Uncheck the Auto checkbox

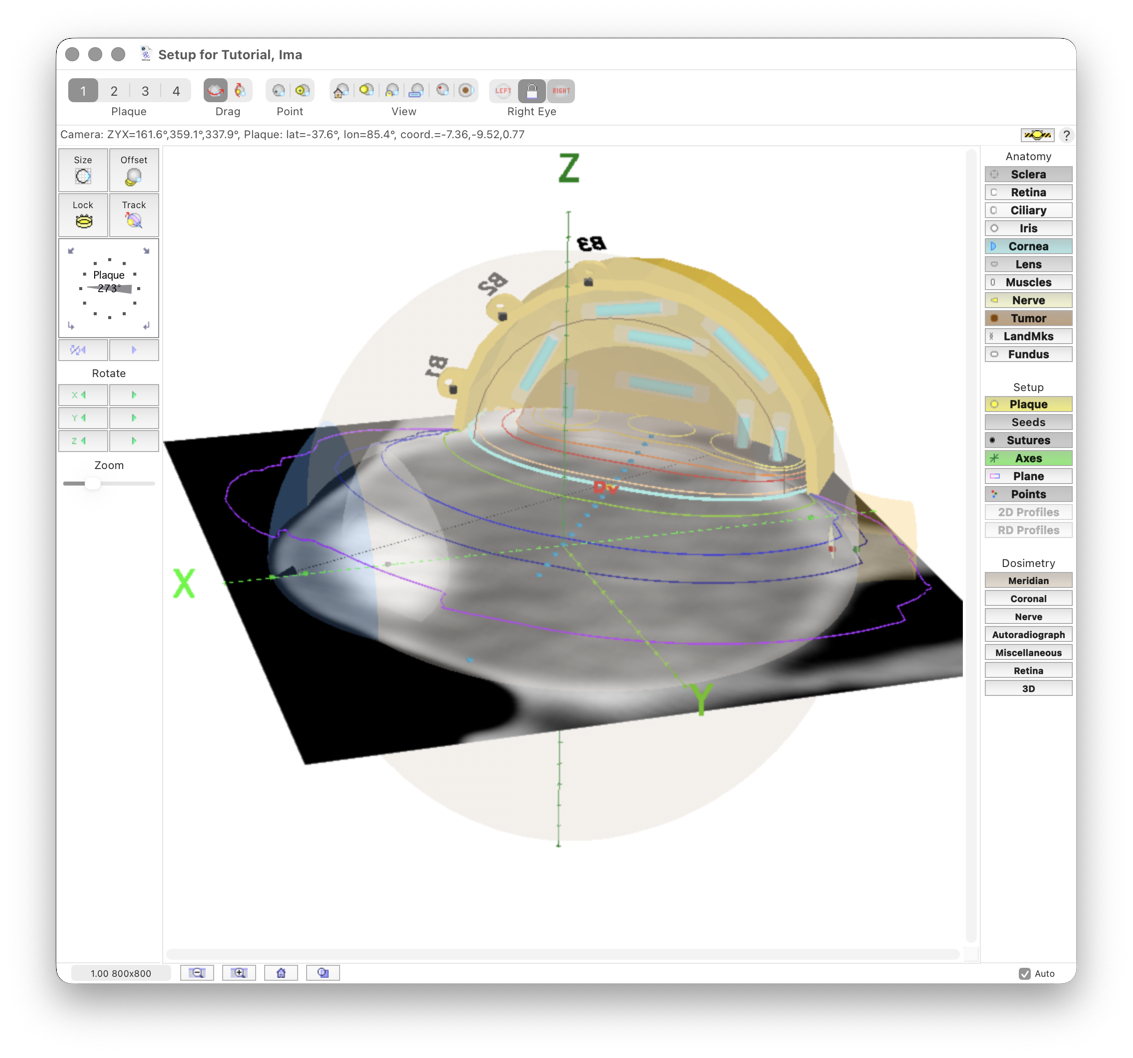pos(1025,972)
